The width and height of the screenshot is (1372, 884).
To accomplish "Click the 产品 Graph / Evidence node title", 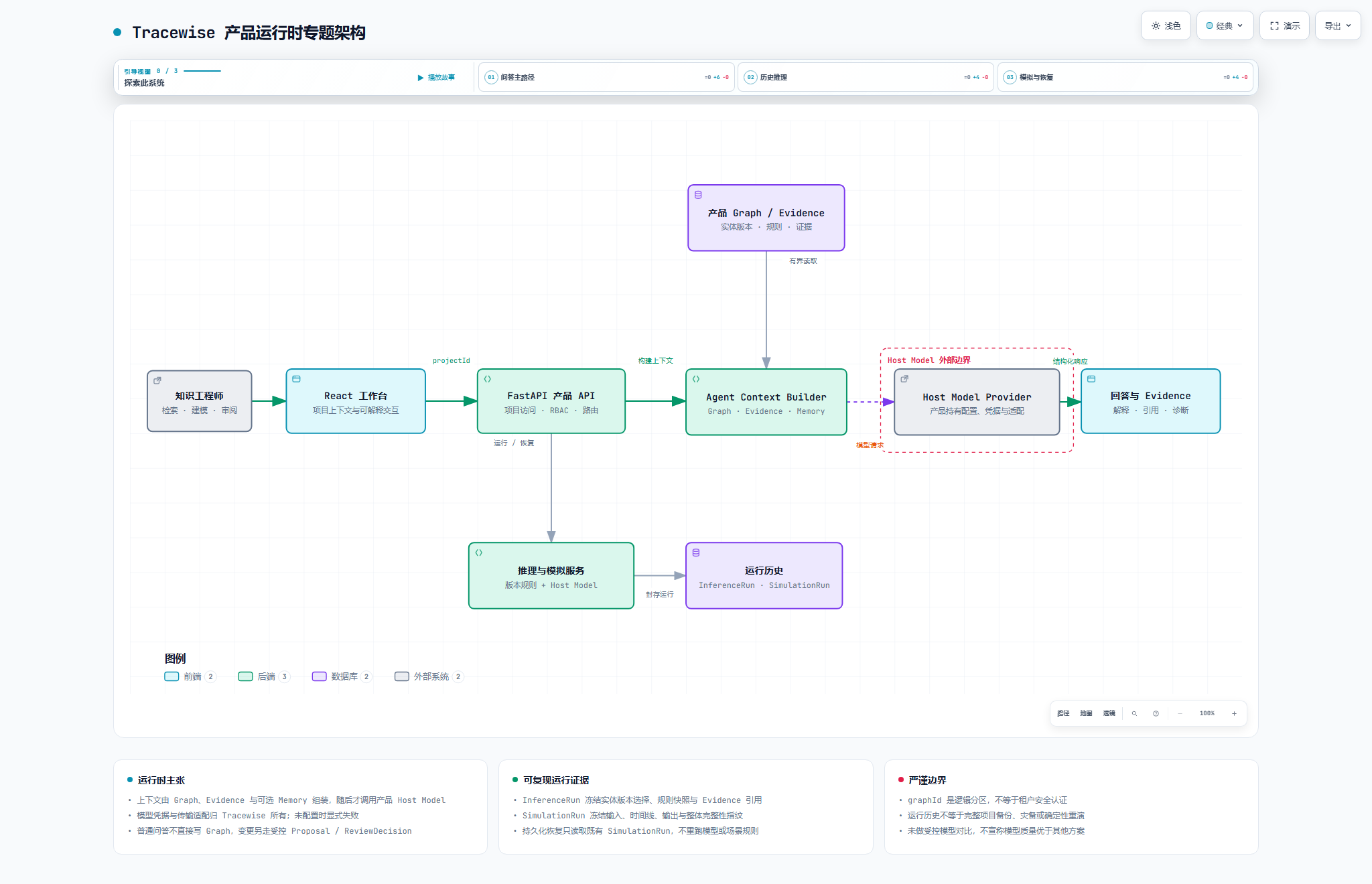I will pyautogui.click(x=766, y=213).
